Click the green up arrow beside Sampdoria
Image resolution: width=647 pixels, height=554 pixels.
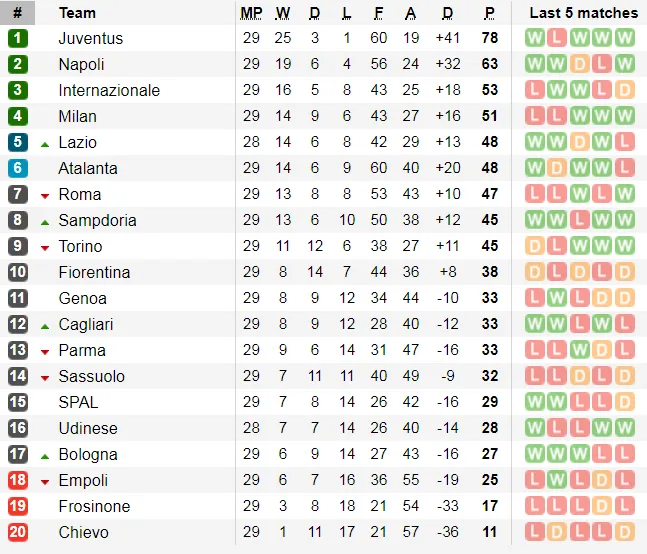(45, 221)
